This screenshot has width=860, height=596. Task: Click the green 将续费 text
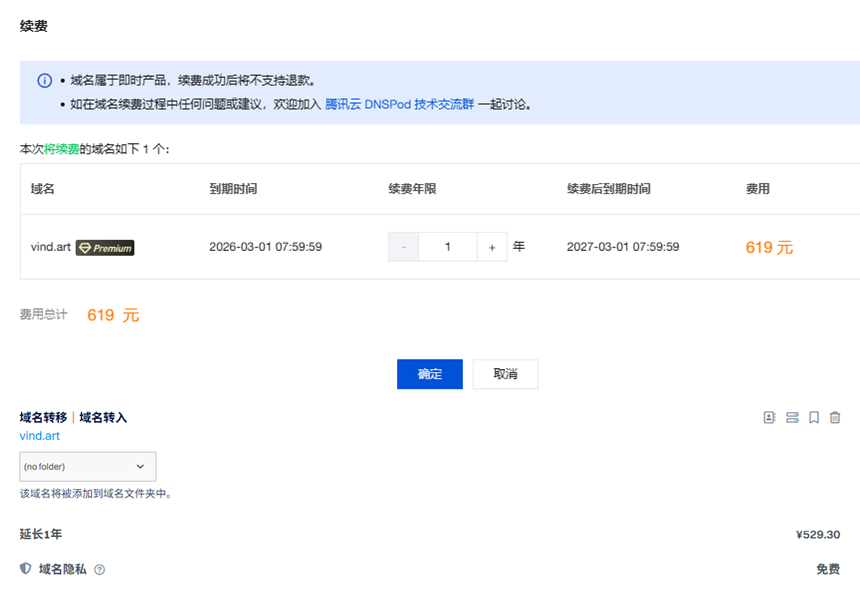coord(61,149)
